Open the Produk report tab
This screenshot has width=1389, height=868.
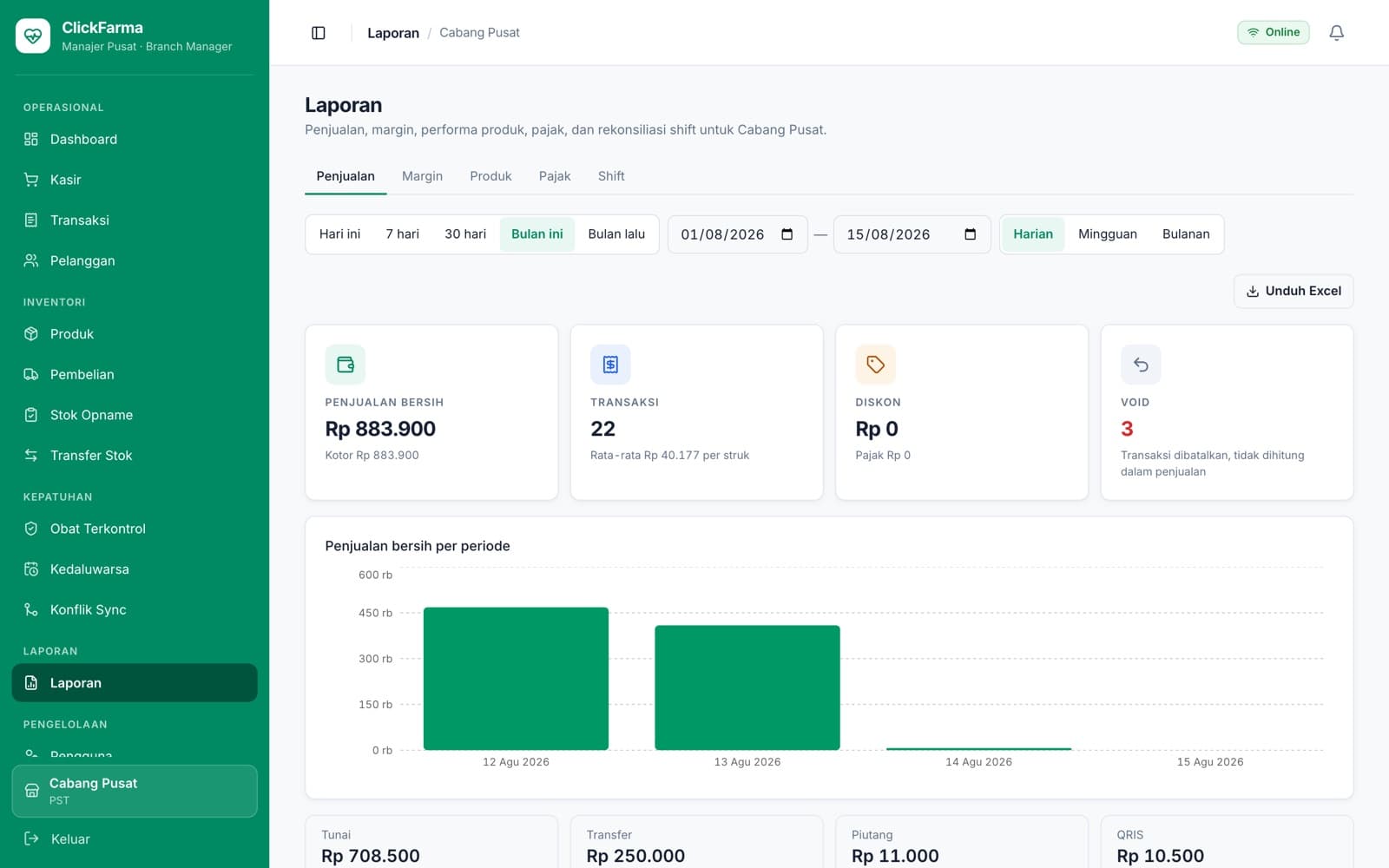click(490, 176)
